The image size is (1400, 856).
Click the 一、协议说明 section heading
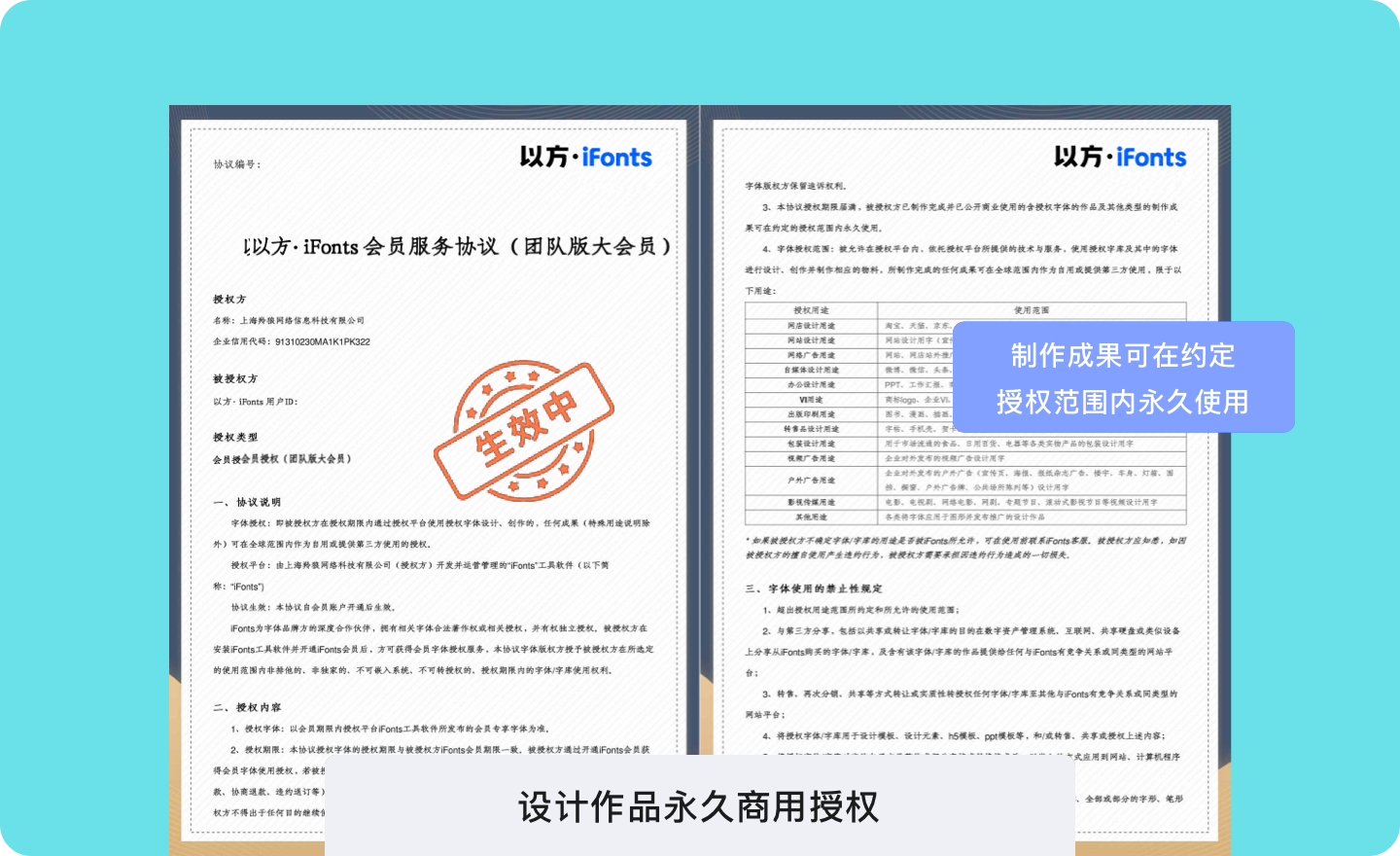(247, 502)
